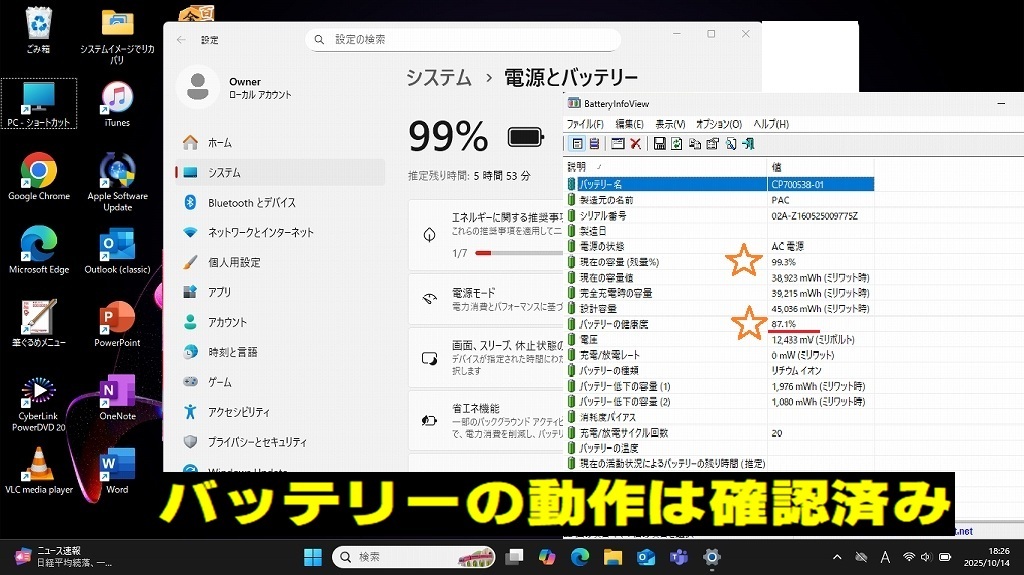Click the refresh icon in the BatteryInfoView toolbar
Viewport: 1024px width, 575px height.
[x=677, y=144]
